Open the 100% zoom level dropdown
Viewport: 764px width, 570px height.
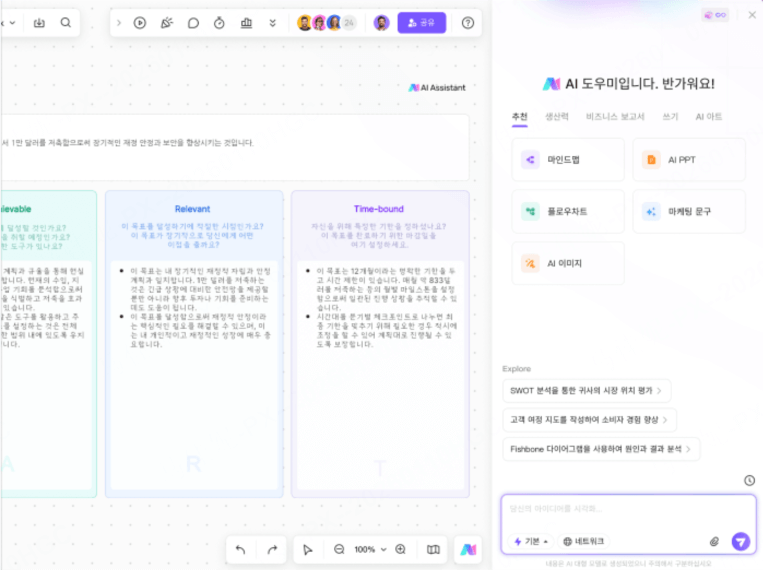click(x=370, y=550)
